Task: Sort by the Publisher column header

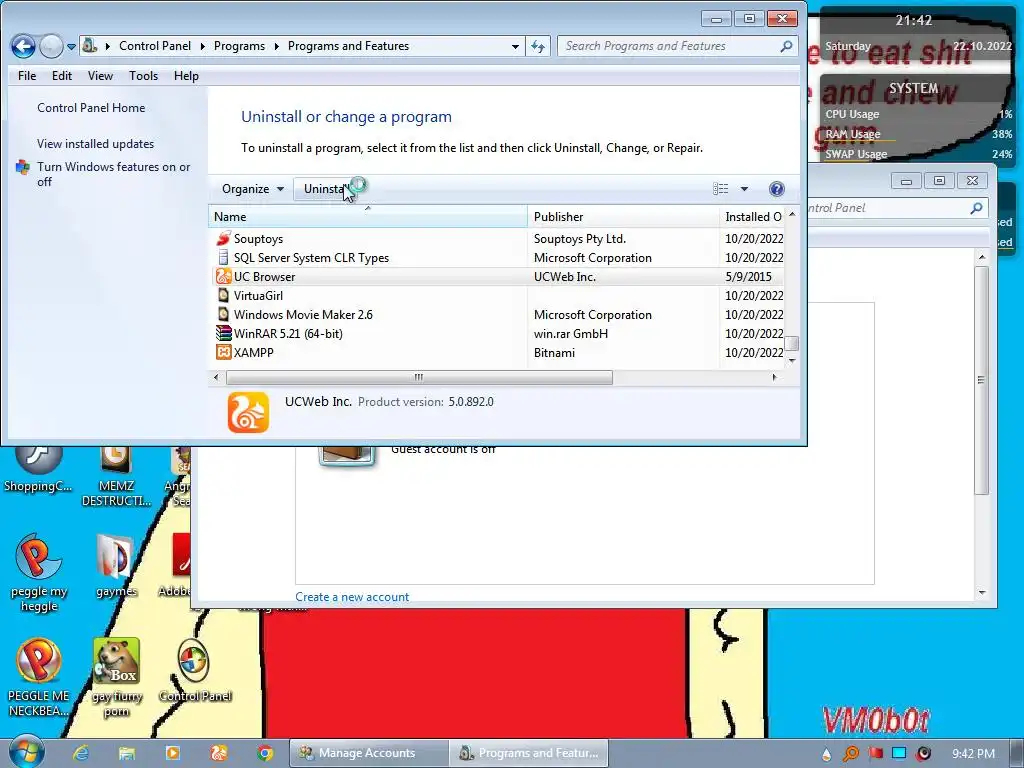Action: tap(623, 217)
